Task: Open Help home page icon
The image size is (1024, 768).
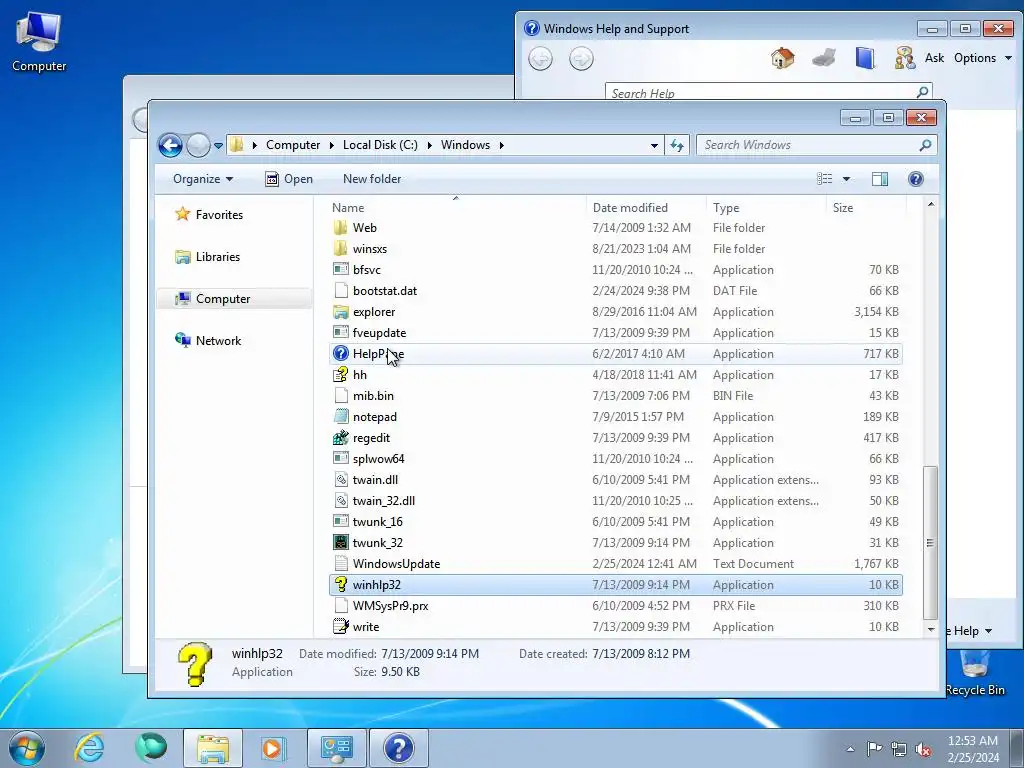Action: [782, 58]
